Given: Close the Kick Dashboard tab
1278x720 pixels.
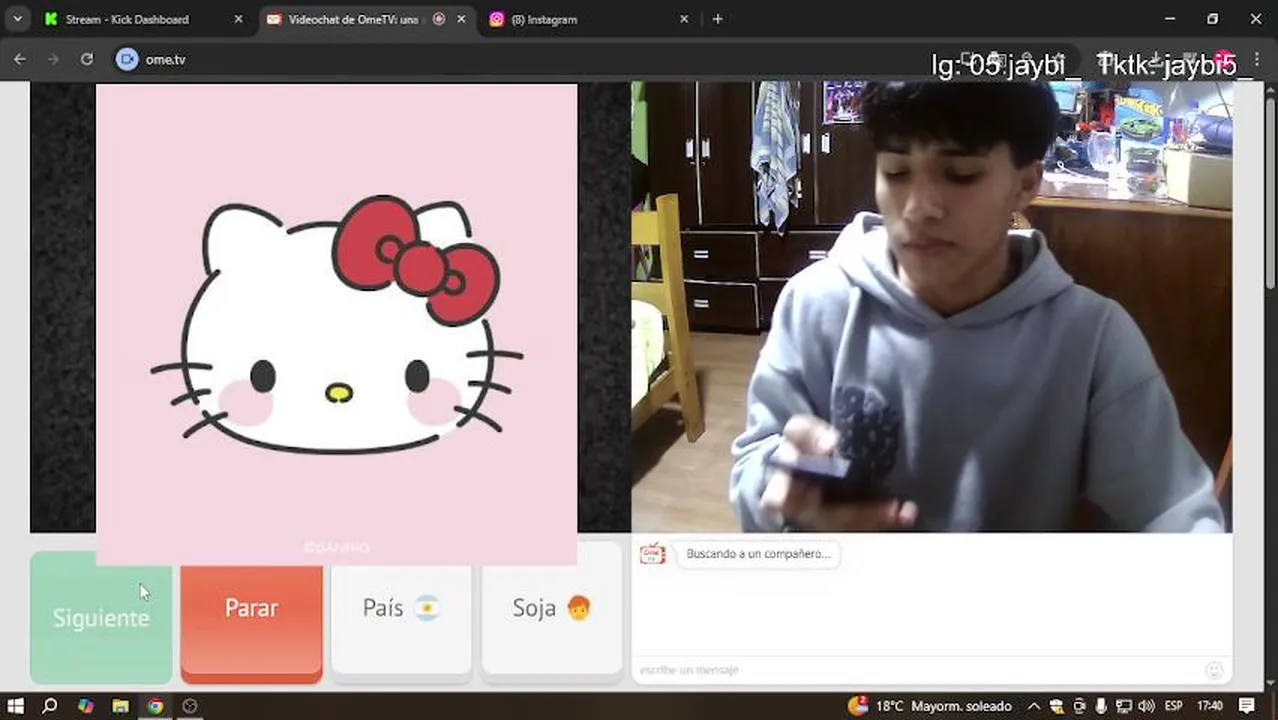Looking at the screenshot, I should point(238,19).
